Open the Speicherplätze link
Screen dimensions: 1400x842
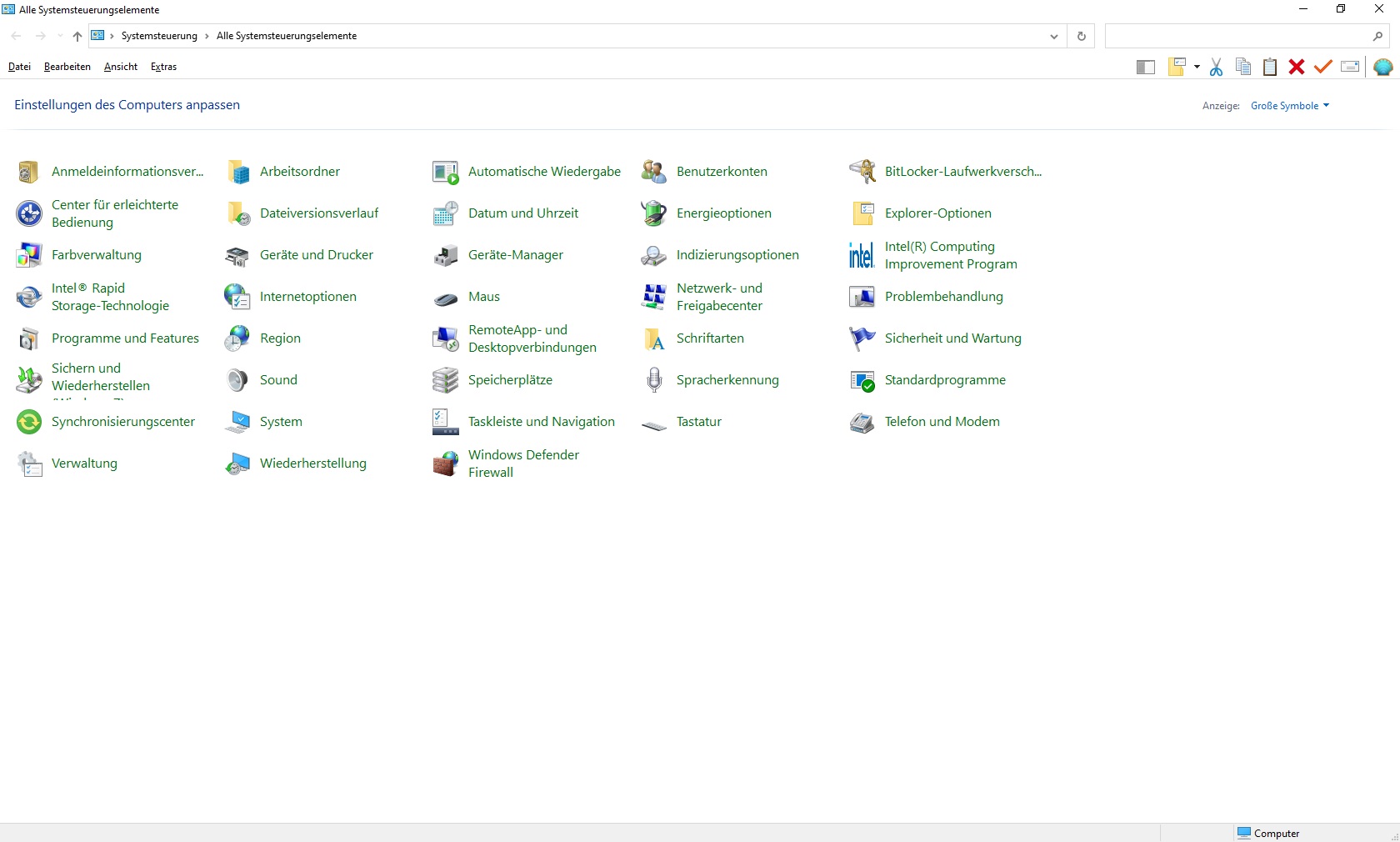tap(510, 380)
